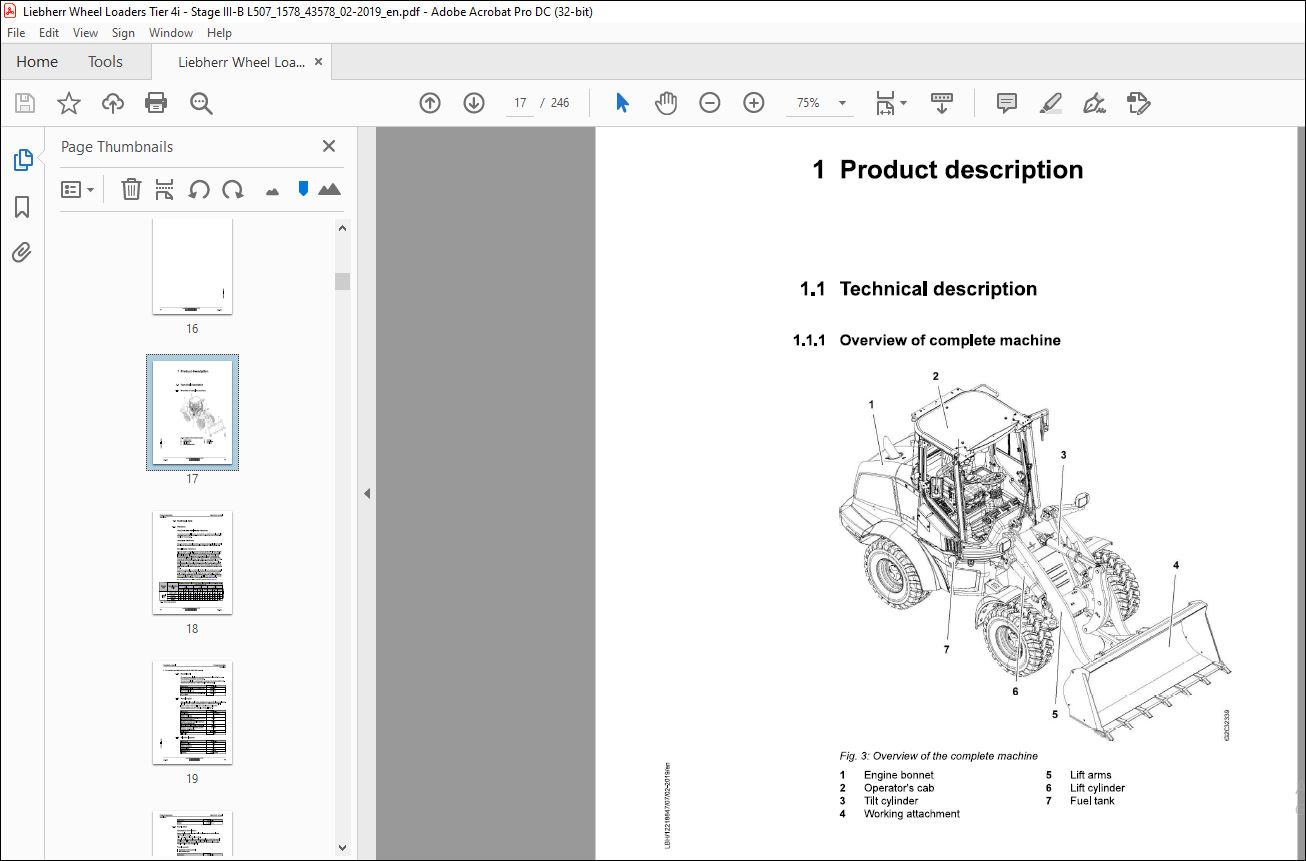
Task: Reduce thumbnail size with small mountain icon
Action: click(x=272, y=191)
